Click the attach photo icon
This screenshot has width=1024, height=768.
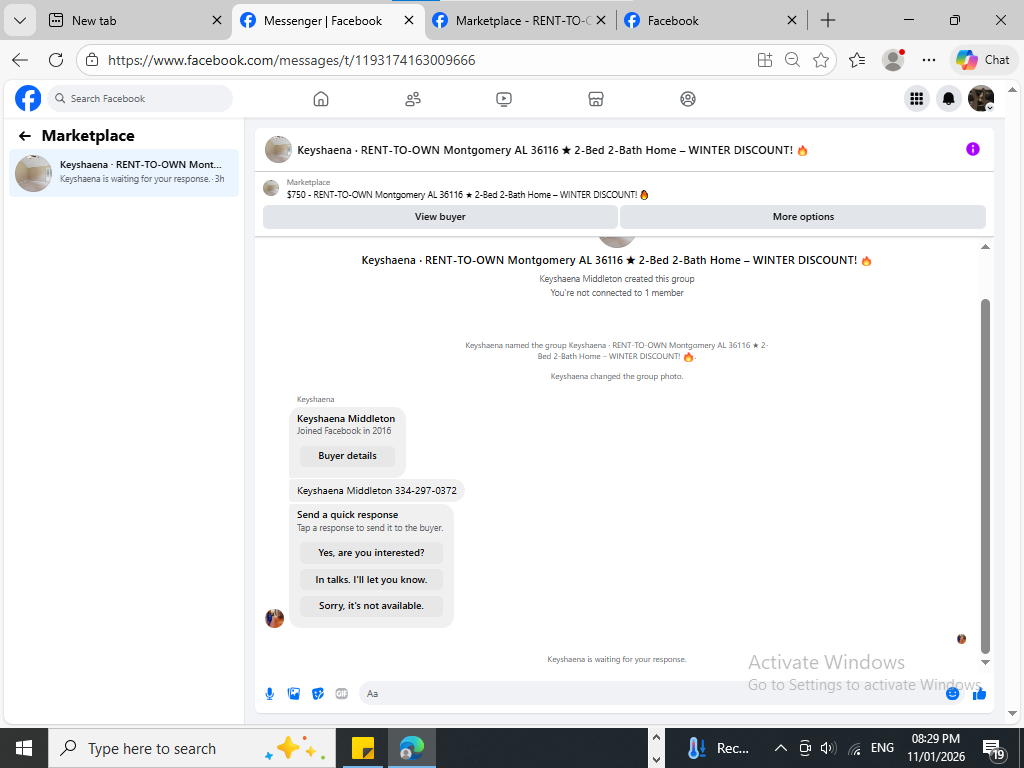[x=294, y=694]
